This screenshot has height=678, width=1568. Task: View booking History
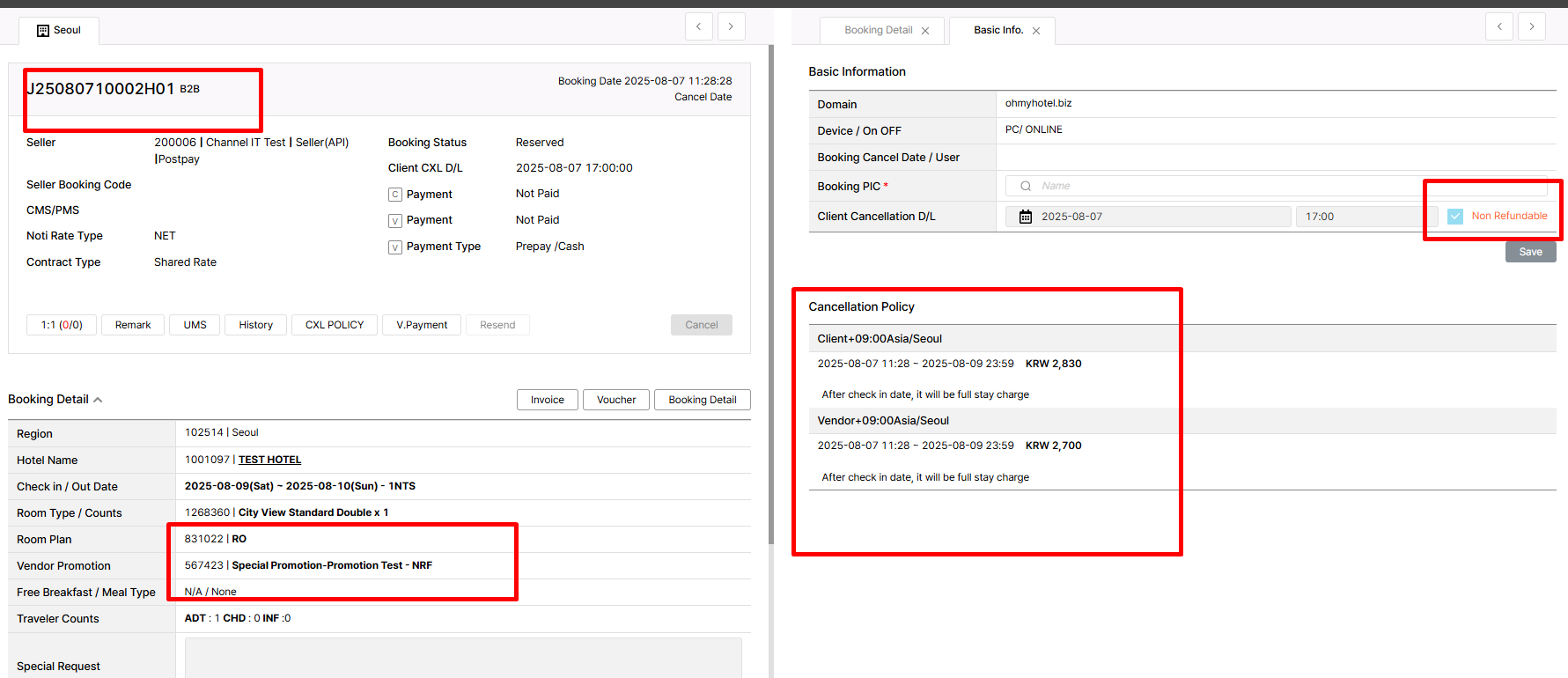tap(256, 325)
